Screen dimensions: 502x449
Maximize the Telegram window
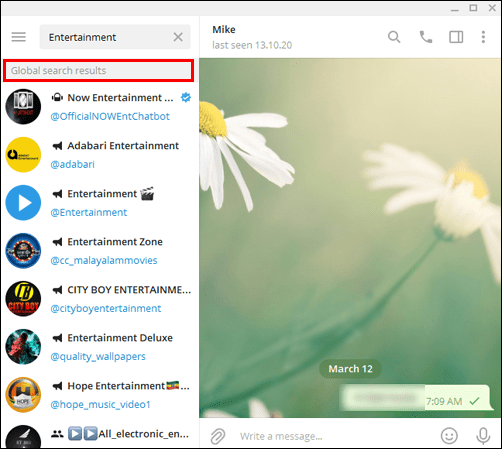(x=473, y=8)
